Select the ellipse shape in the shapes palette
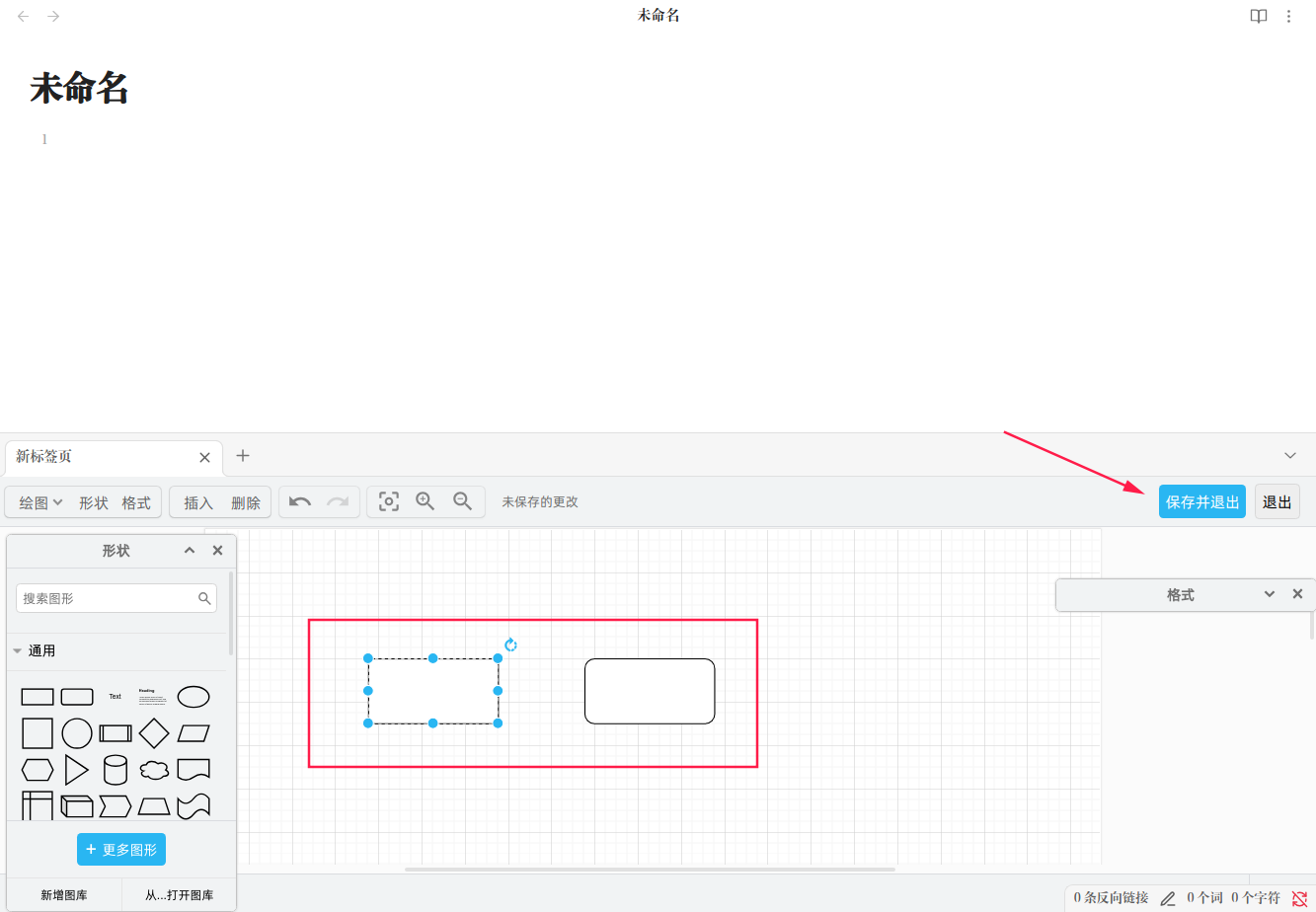1316x912 pixels. click(x=194, y=697)
